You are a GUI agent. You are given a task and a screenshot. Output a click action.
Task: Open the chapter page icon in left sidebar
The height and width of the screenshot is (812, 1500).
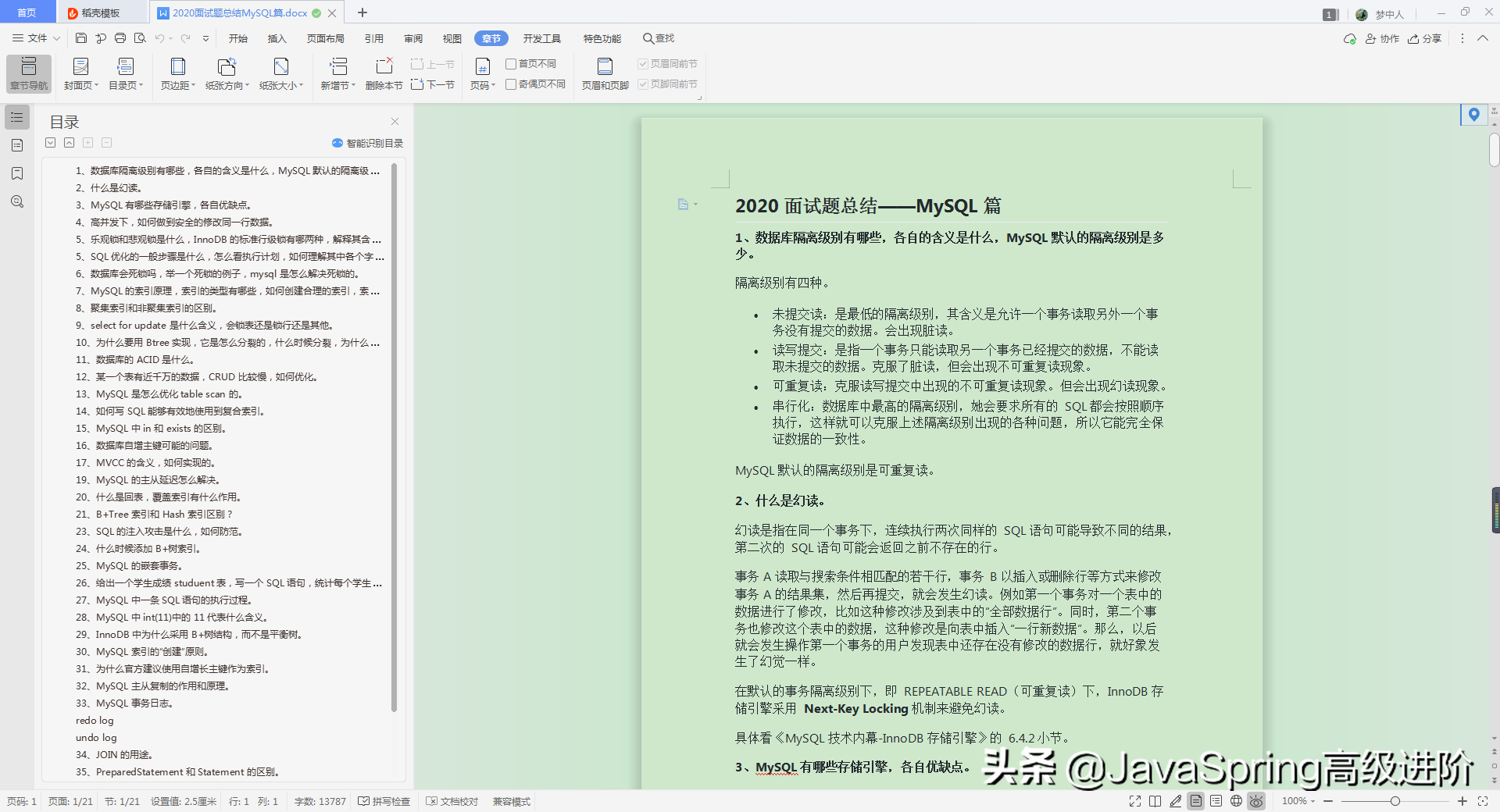click(17, 145)
